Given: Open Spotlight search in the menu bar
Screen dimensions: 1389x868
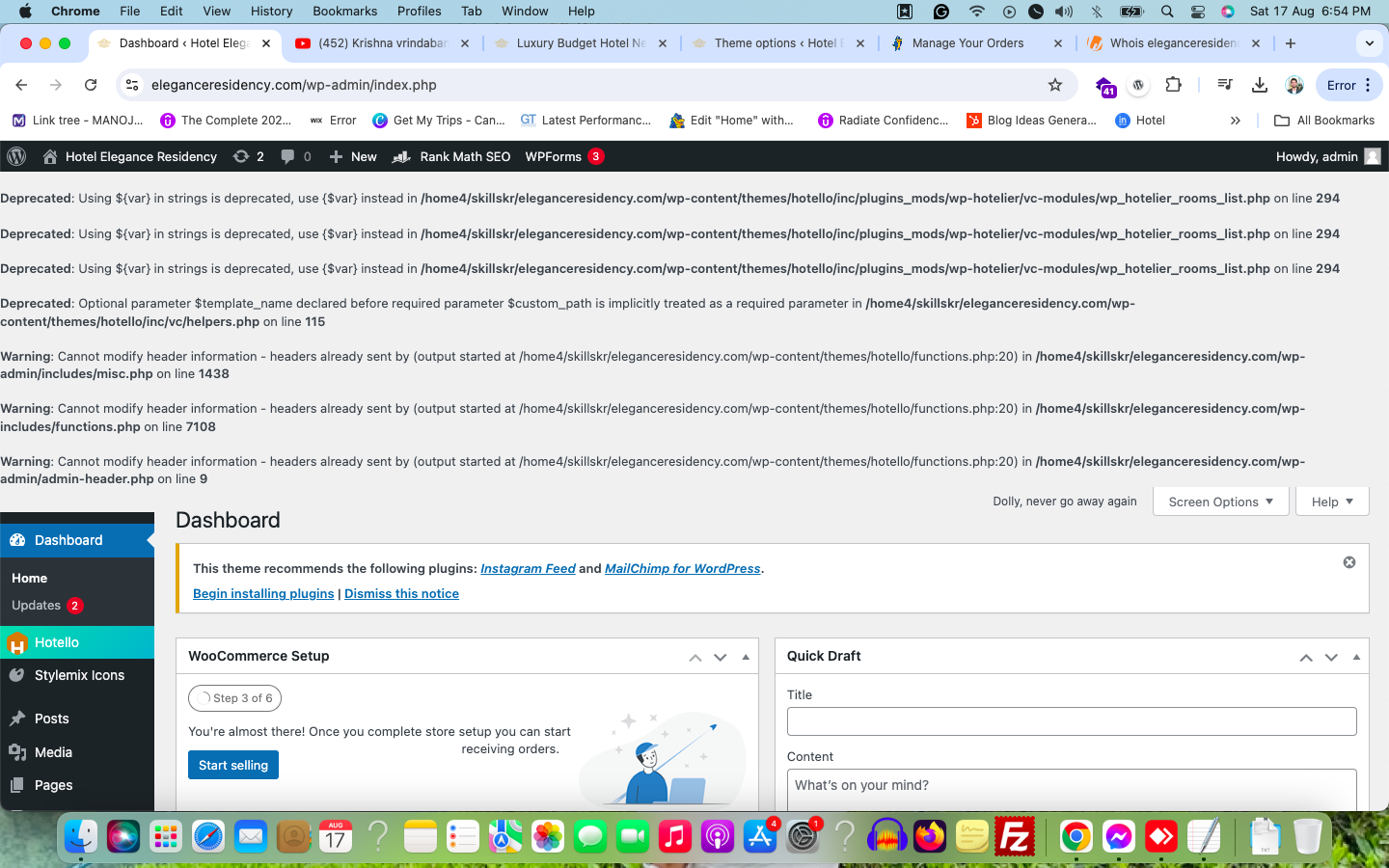Looking at the screenshot, I should click(1167, 12).
